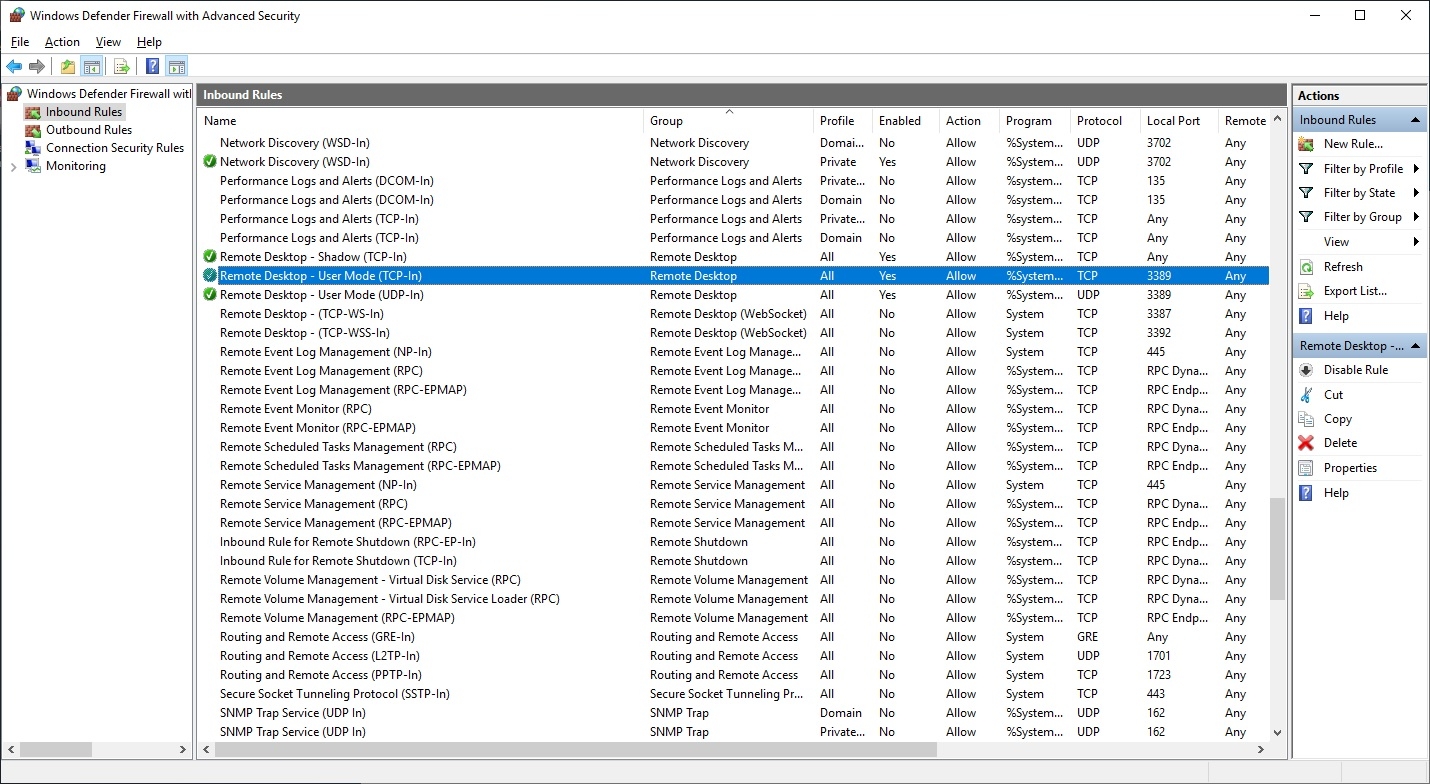
Task: Click New Rule in the Actions pane
Action: pyautogui.click(x=1352, y=144)
